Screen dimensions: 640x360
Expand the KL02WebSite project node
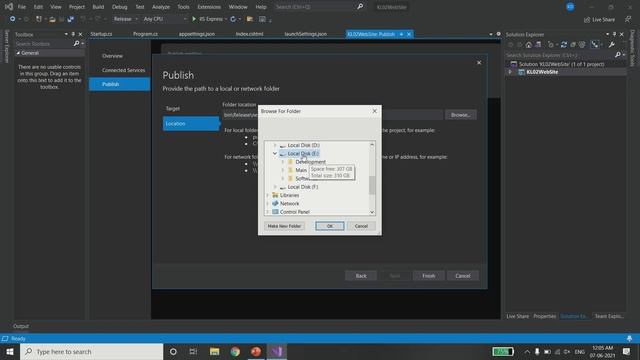pyautogui.click(x=510, y=72)
